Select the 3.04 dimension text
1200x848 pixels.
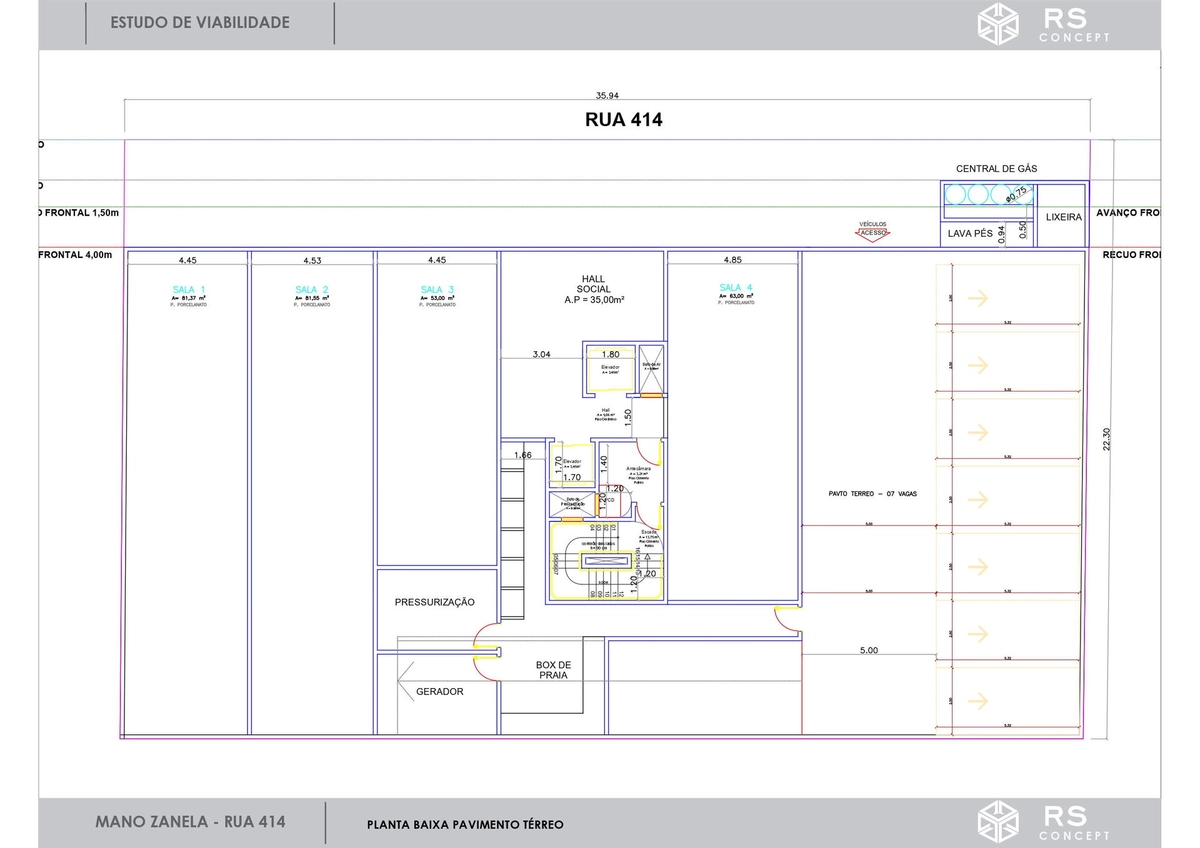(541, 354)
